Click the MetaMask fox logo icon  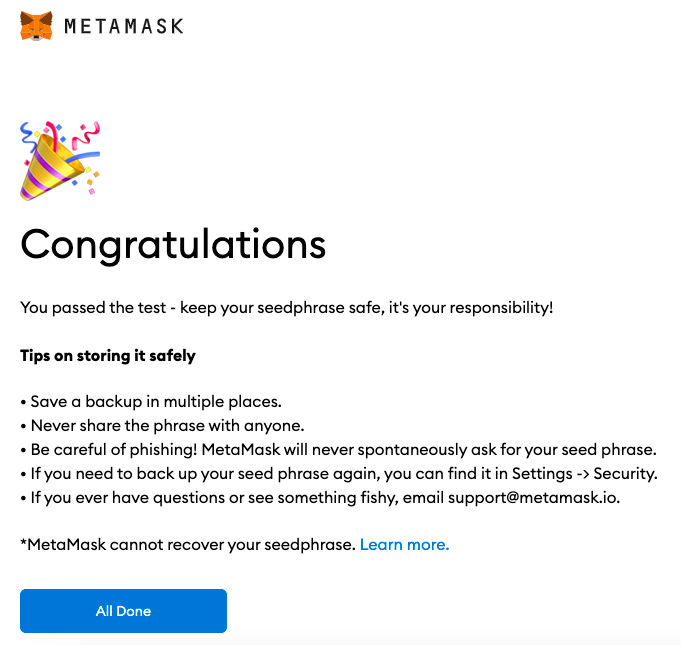(36, 26)
